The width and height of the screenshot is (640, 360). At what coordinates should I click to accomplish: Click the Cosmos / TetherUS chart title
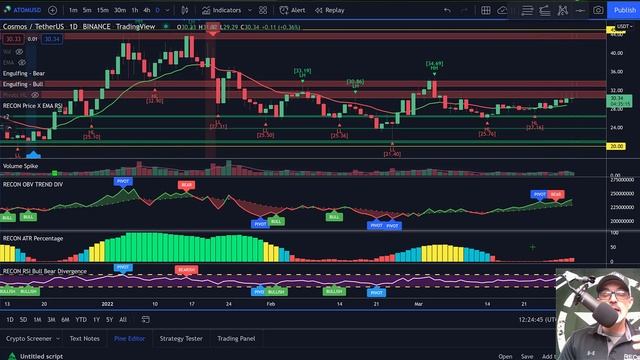click(x=33, y=27)
